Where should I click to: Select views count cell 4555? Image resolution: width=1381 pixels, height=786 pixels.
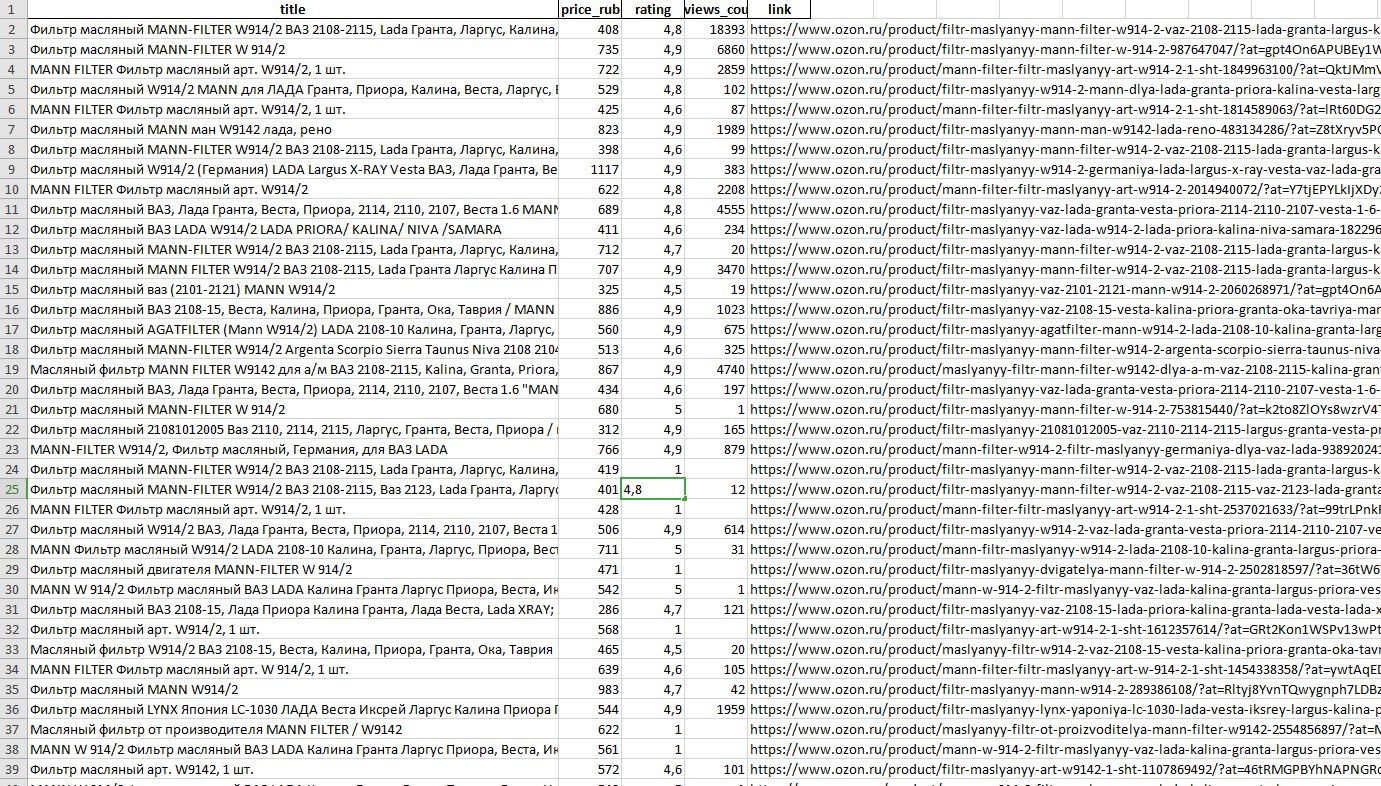click(x=716, y=209)
